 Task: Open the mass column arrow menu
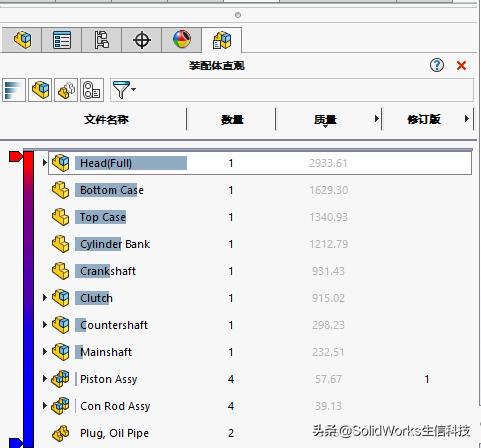pos(376,119)
